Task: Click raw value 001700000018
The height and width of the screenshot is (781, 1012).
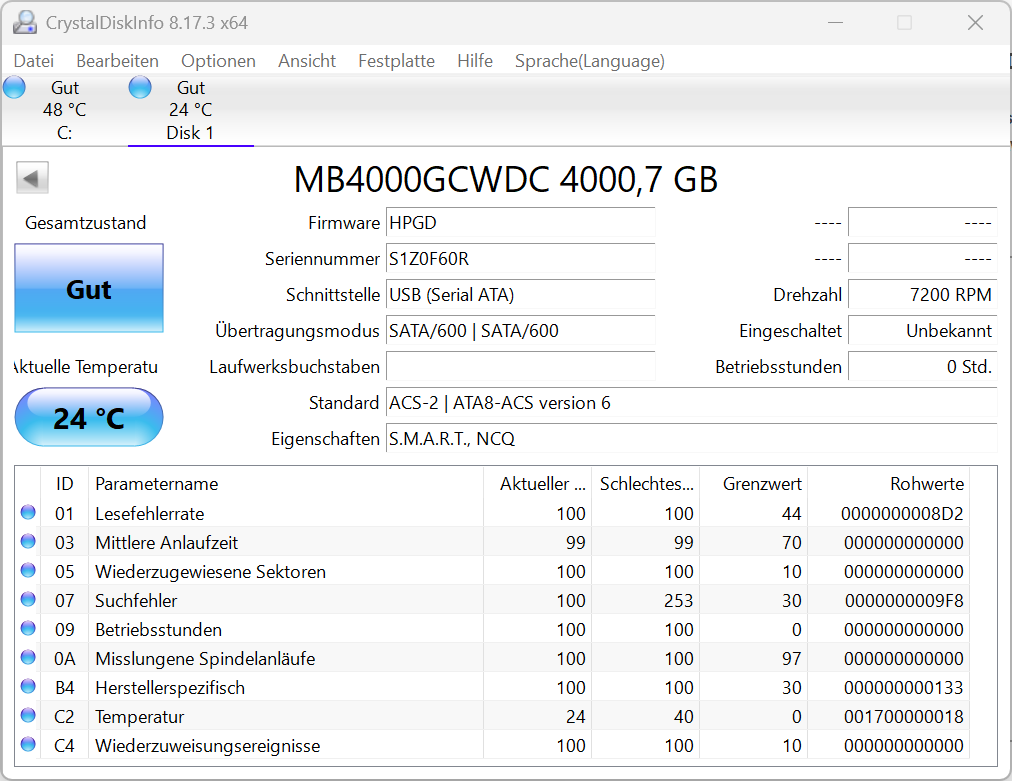Action: pyautogui.click(x=904, y=717)
